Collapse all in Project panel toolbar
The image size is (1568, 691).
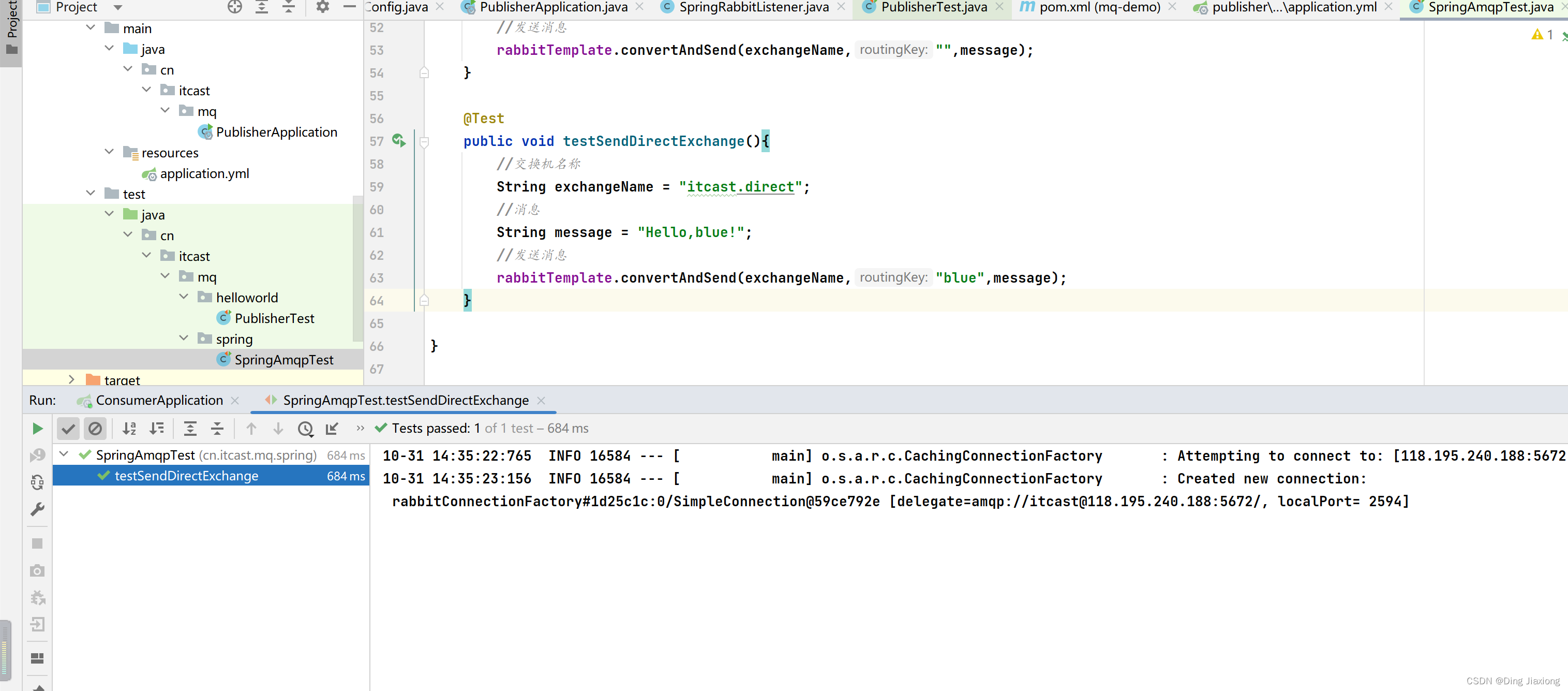click(x=289, y=7)
